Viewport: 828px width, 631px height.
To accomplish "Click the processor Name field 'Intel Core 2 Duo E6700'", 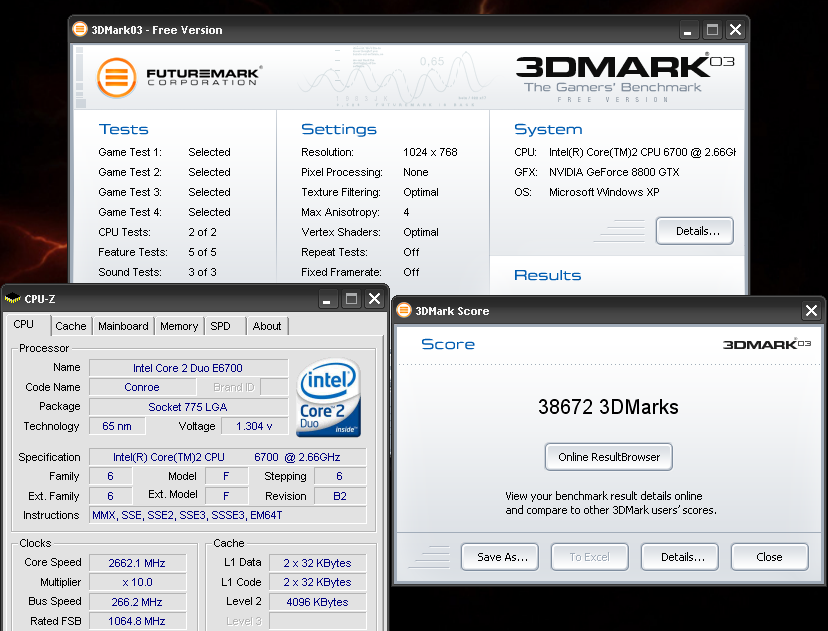I will click(189, 368).
